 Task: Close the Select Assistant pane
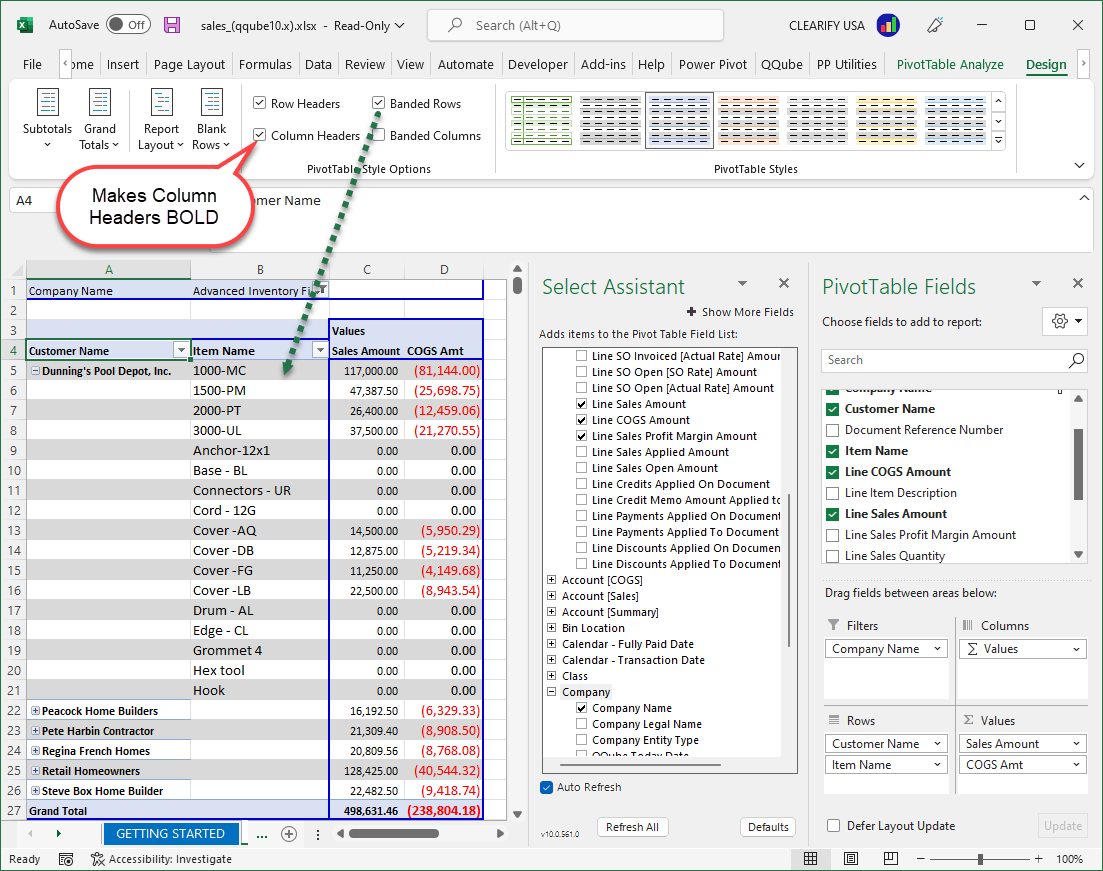coord(784,283)
